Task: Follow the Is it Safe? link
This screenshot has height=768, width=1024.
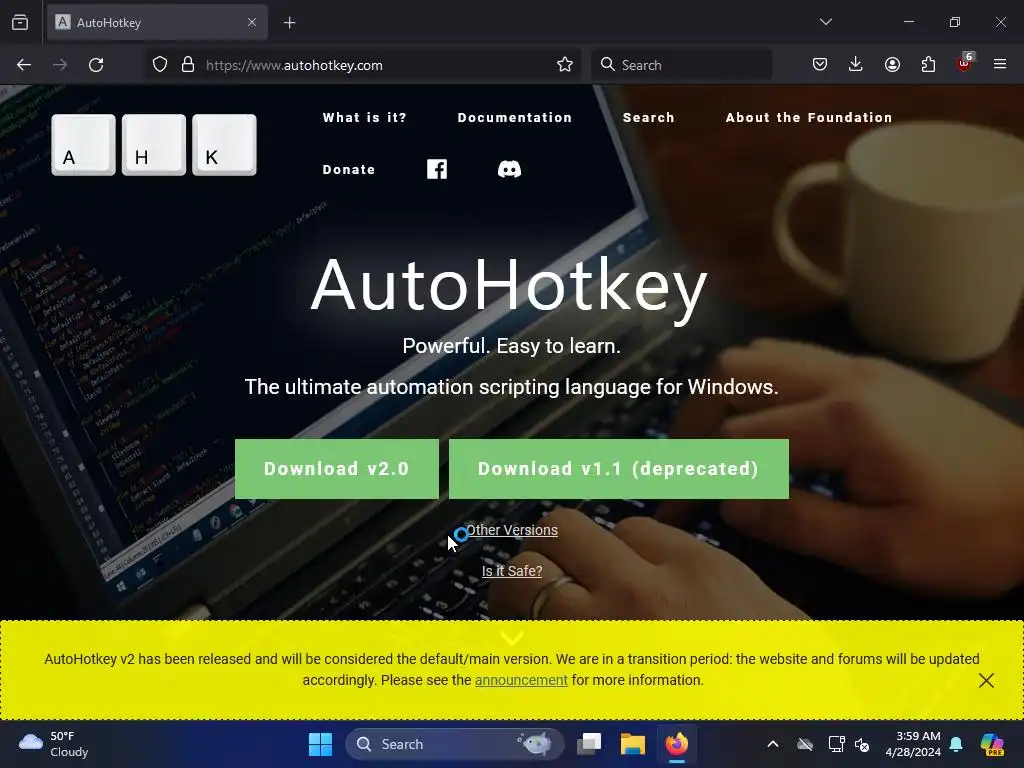Action: [x=512, y=571]
